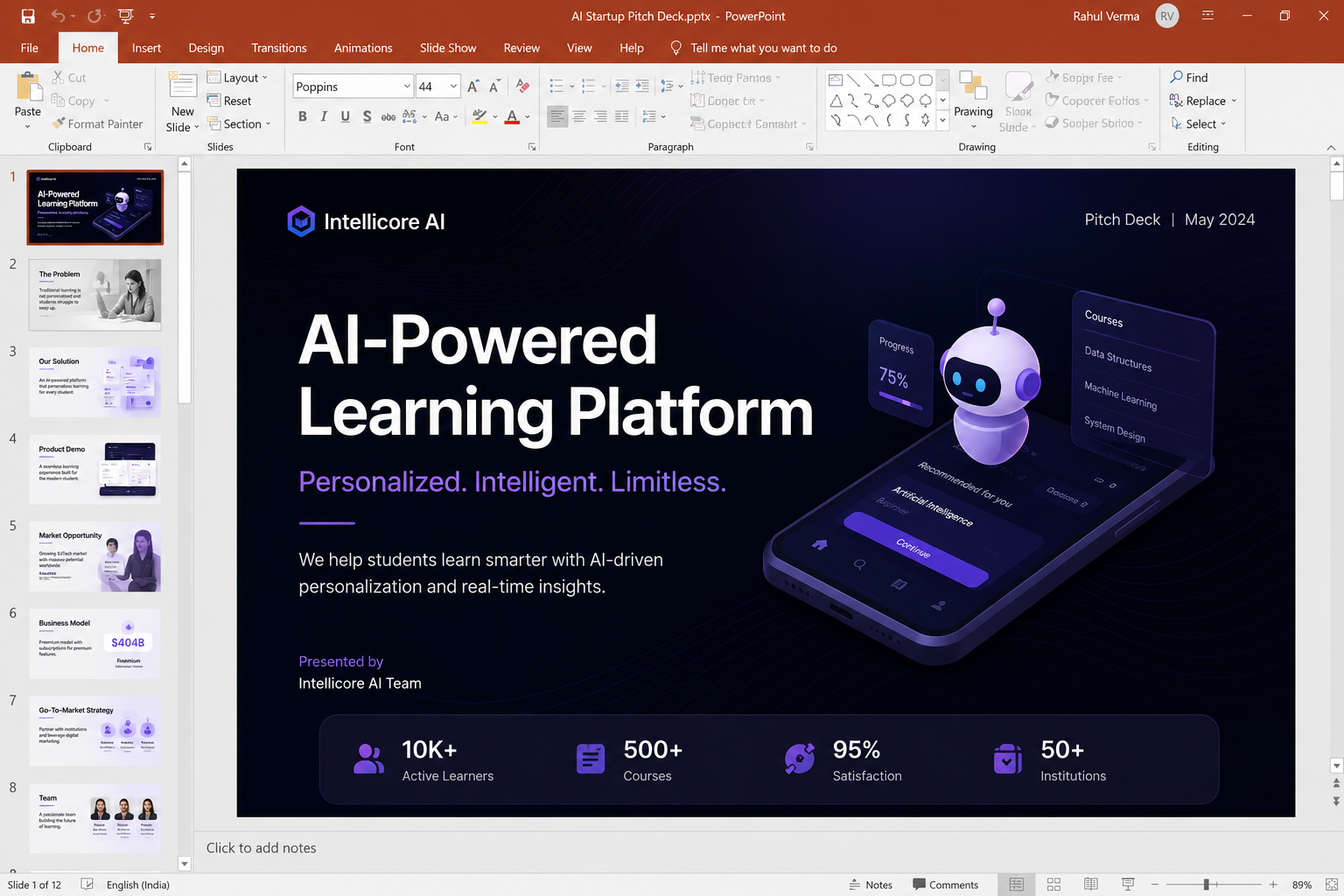Select the Business Model slide 6 thumbnail
Screen dimensions: 1344x896
(94, 644)
